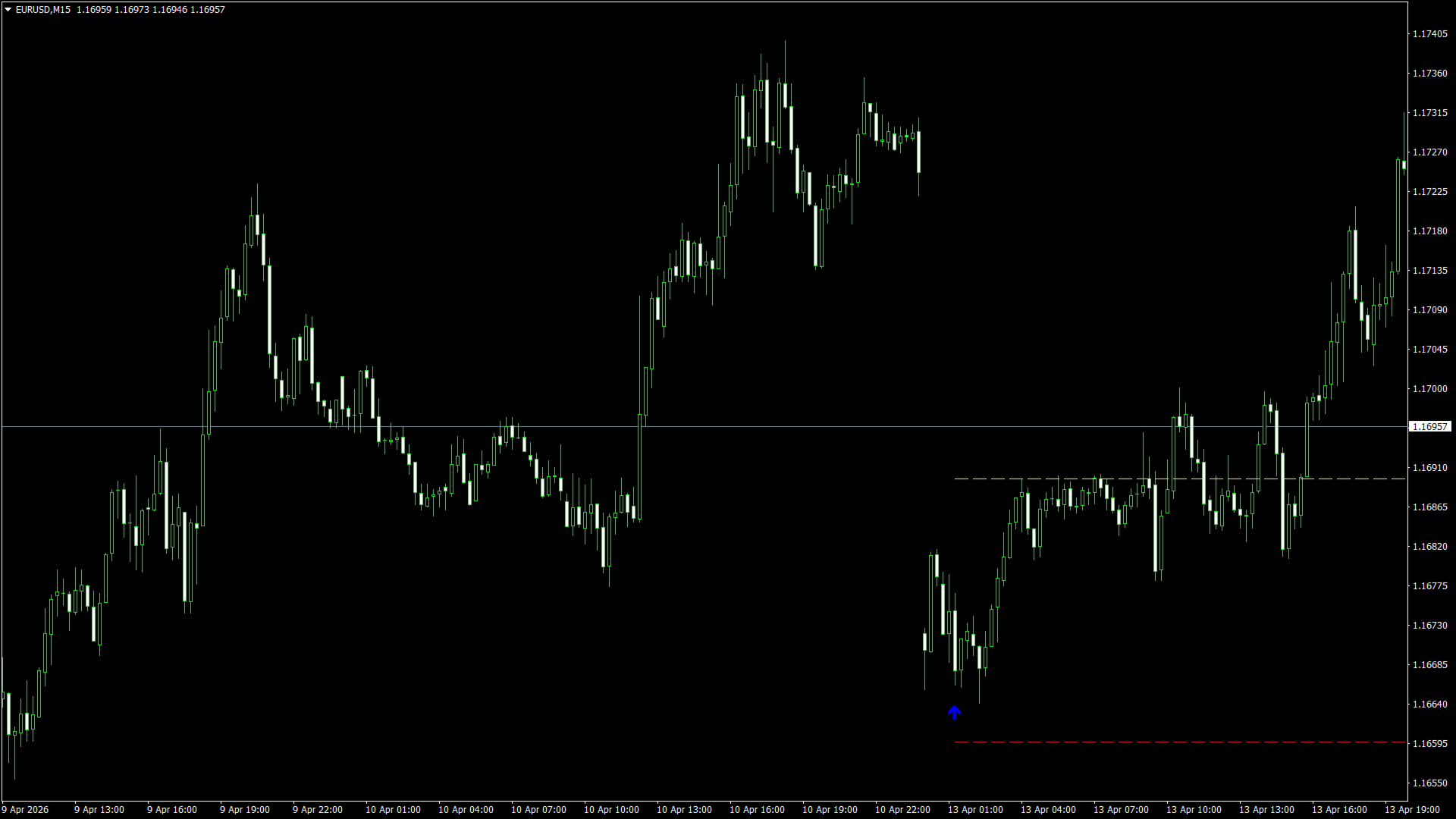Click the OHLC values in chart header
This screenshot has width=1456, height=819.
[x=150, y=10]
